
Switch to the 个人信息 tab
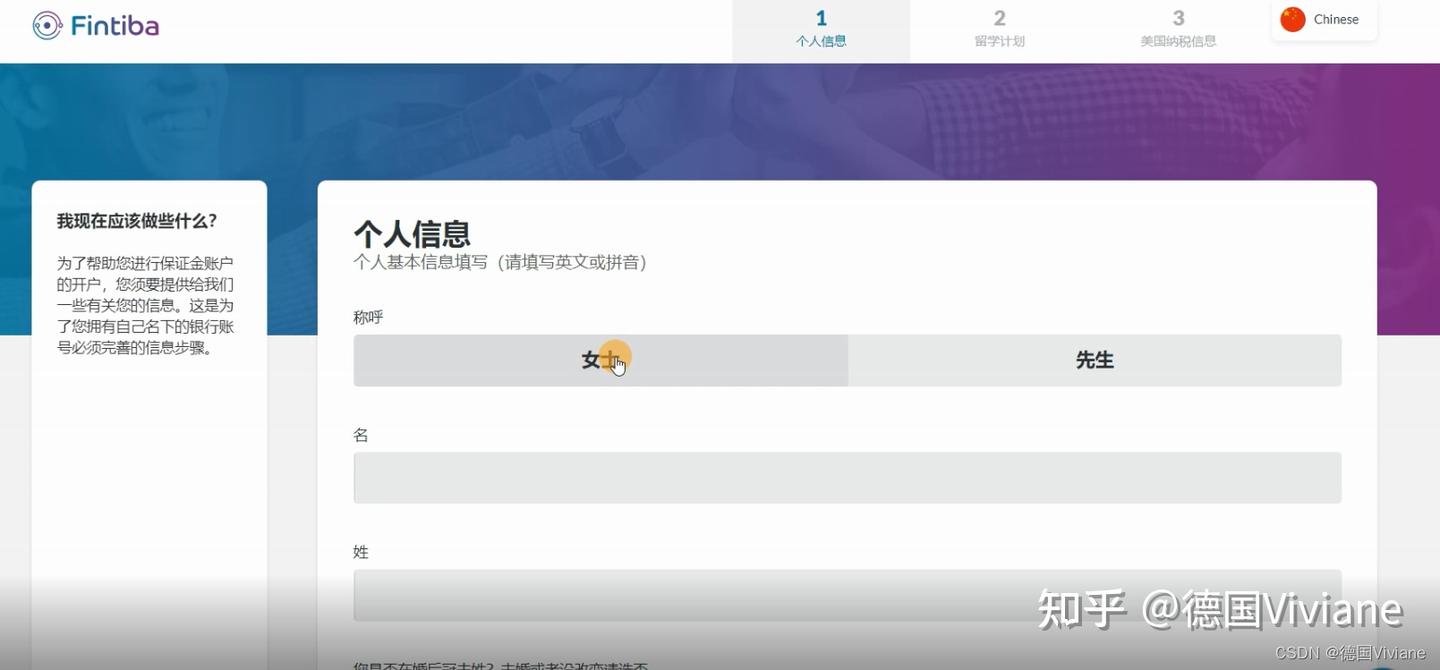pos(821,30)
